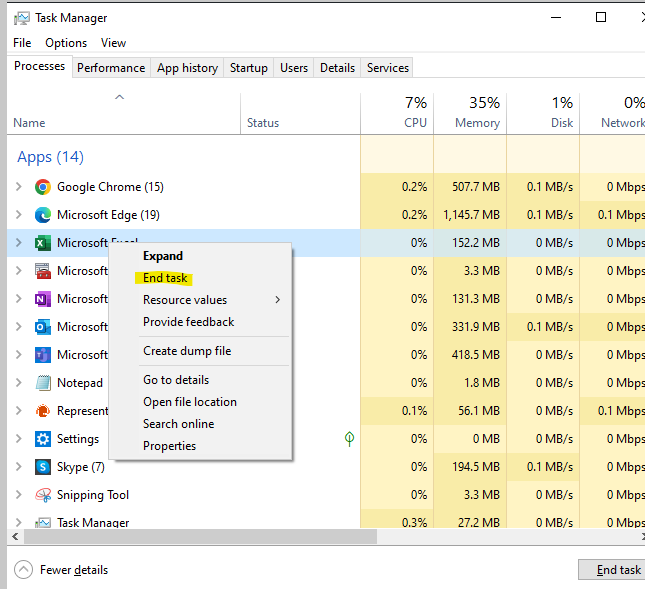Switch to the Startup tab
The width and height of the screenshot is (645, 589).
pyautogui.click(x=249, y=68)
